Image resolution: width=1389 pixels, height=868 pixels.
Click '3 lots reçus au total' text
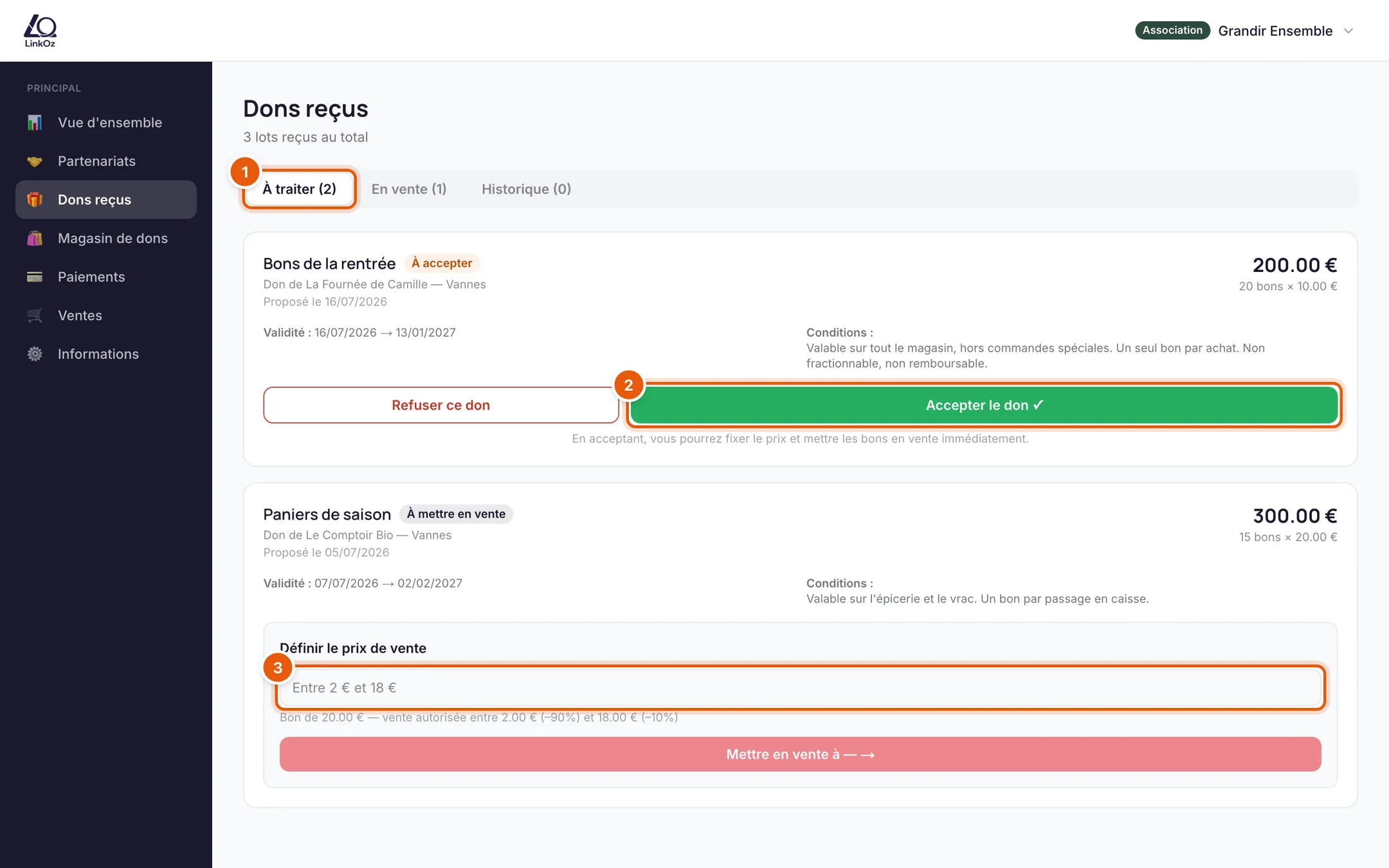pyautogui.click(x=305, y=137)
